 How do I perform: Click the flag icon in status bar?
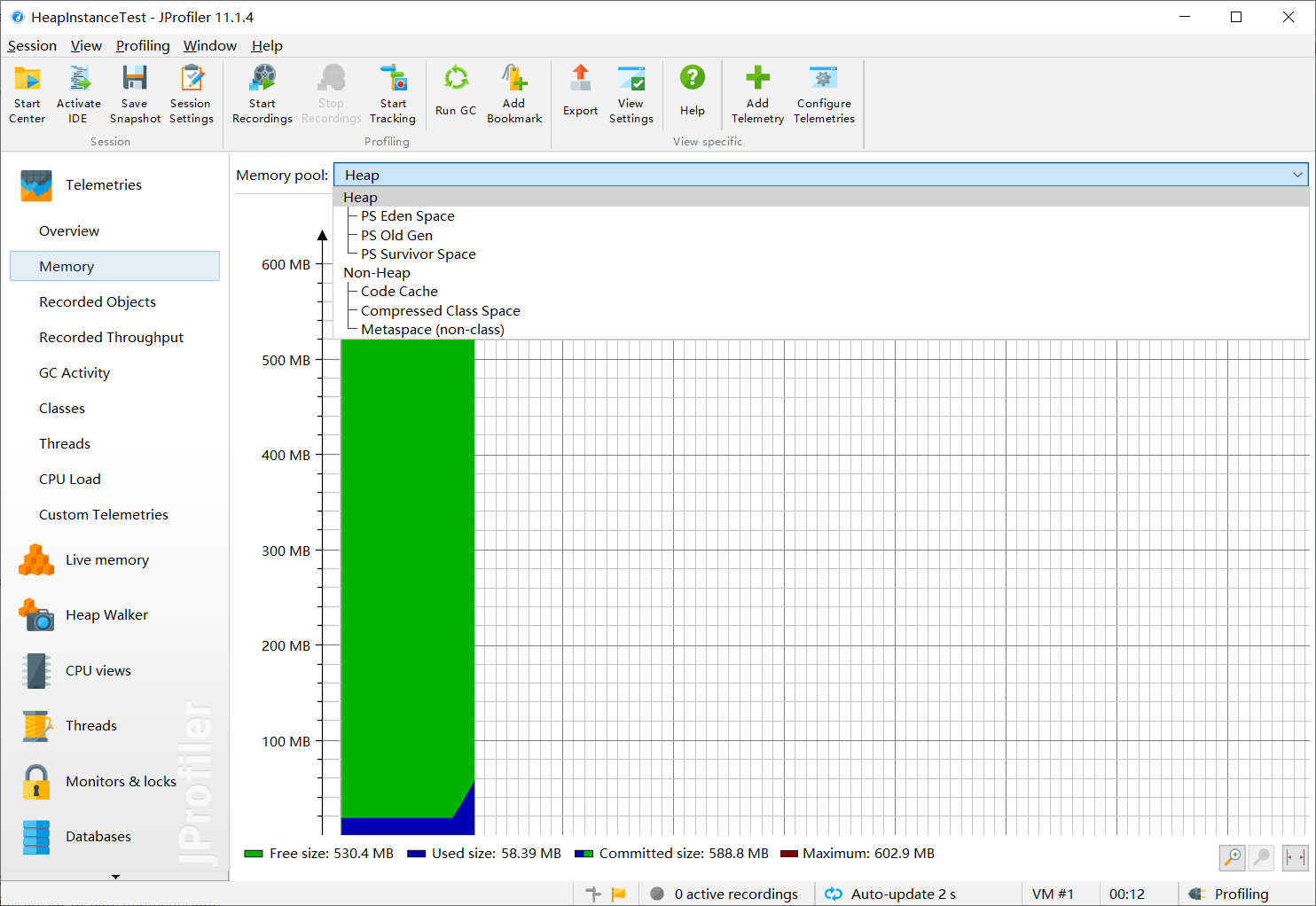619,894
